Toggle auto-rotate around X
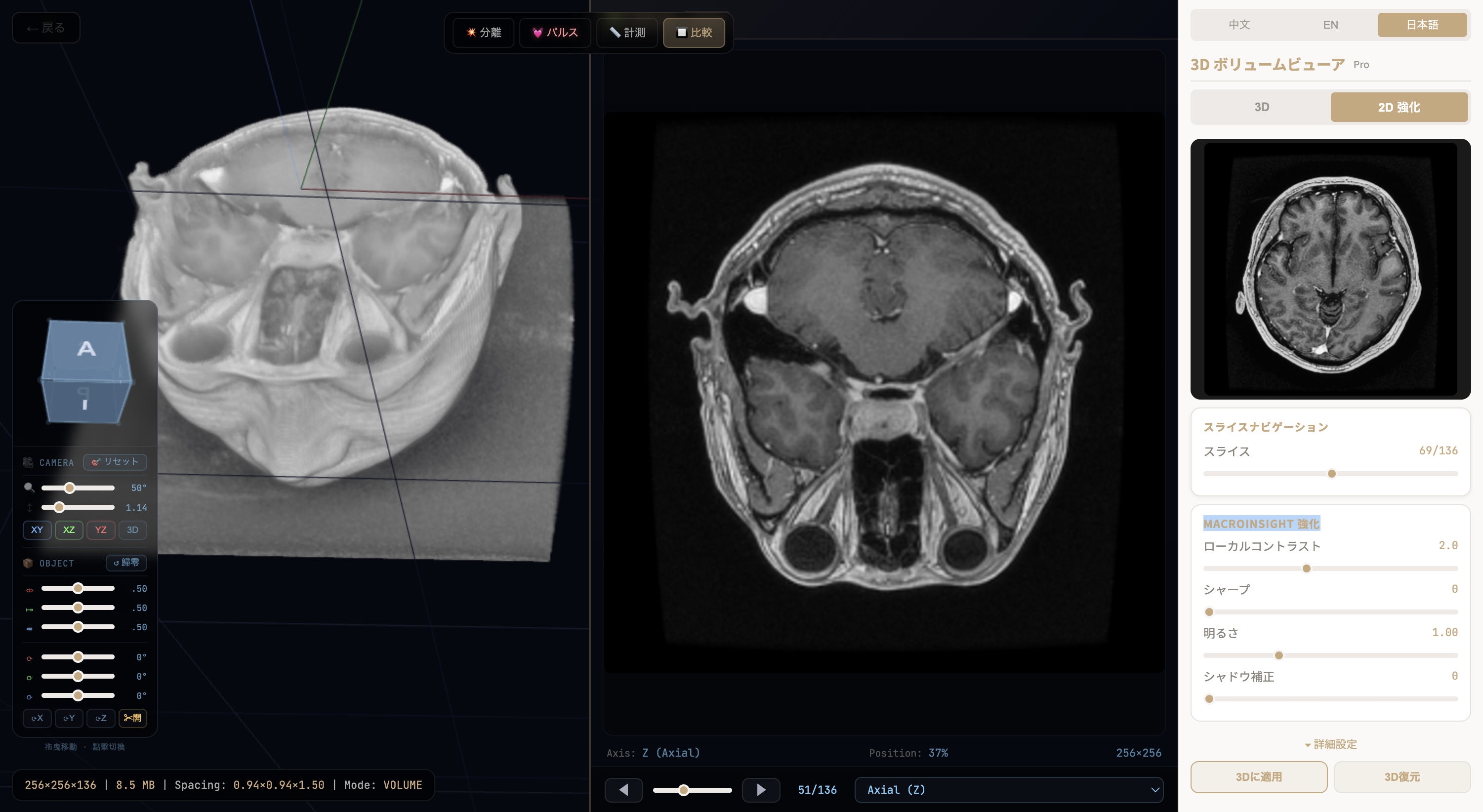 tap(37, 718)
